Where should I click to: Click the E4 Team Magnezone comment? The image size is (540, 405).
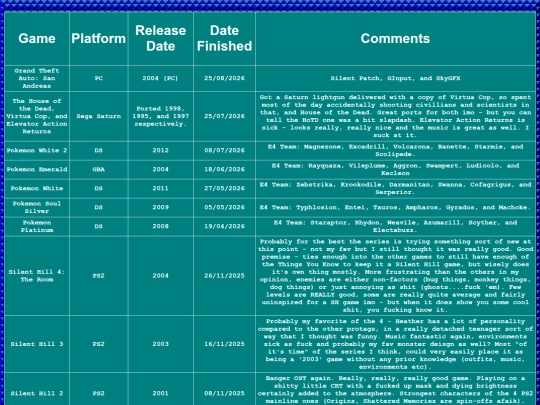pos(395,150)
